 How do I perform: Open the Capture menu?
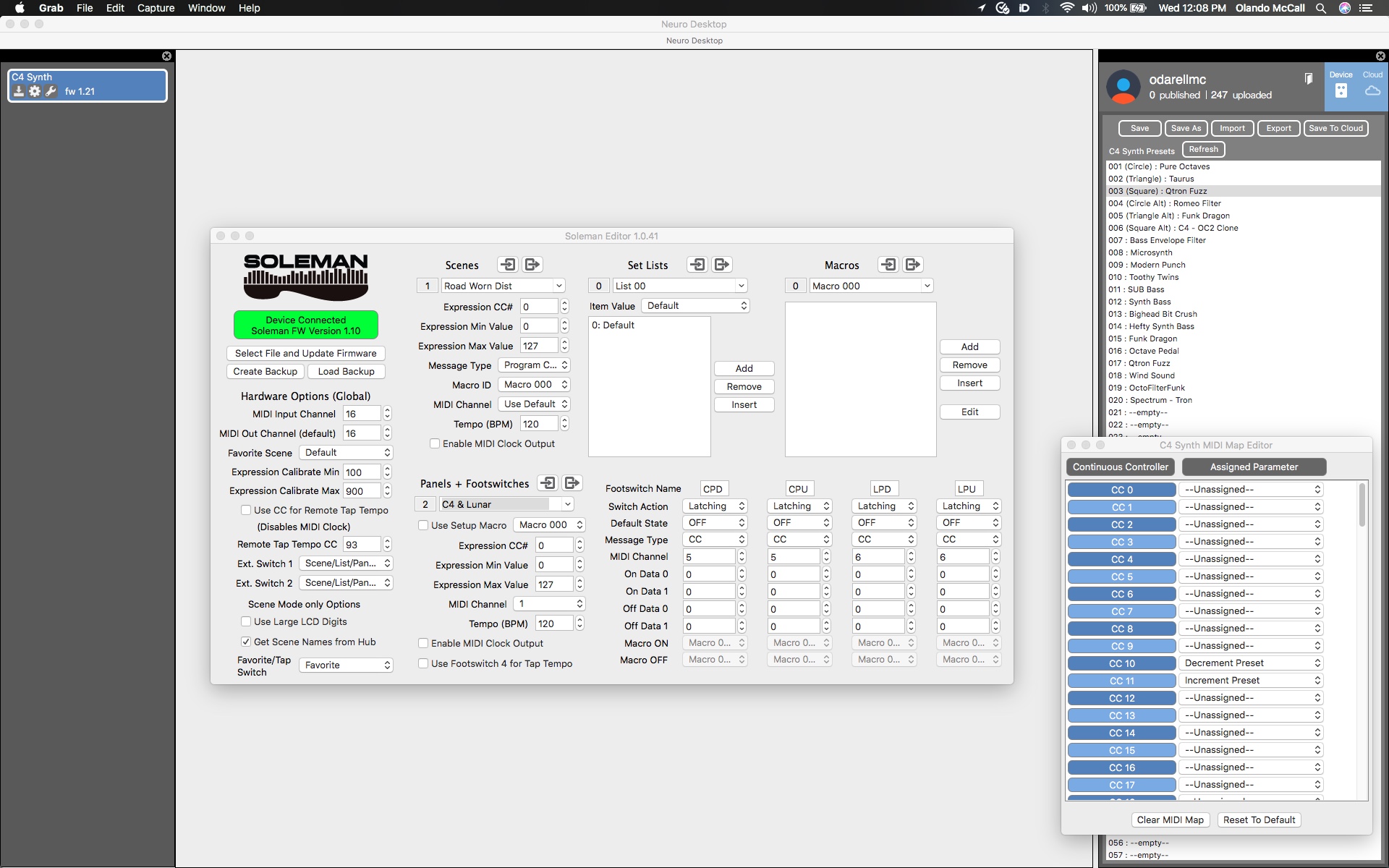tap(156, 8)
